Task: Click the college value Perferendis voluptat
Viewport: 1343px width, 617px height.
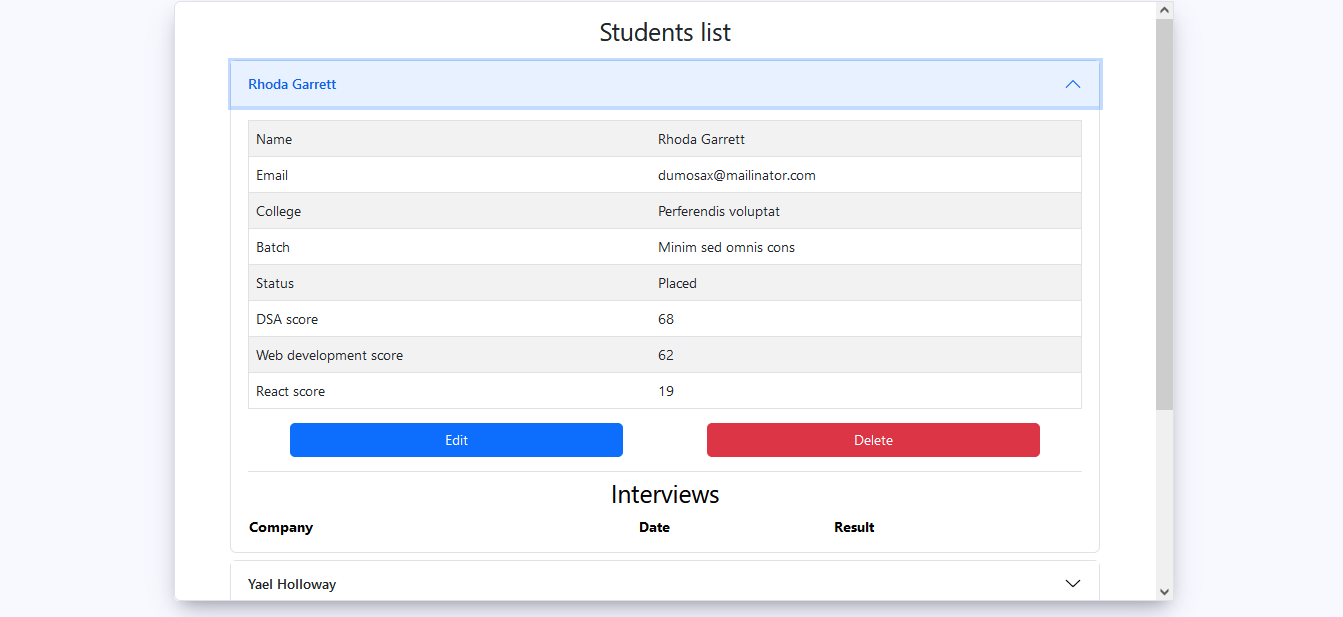Action: click(x=719, y=211)
